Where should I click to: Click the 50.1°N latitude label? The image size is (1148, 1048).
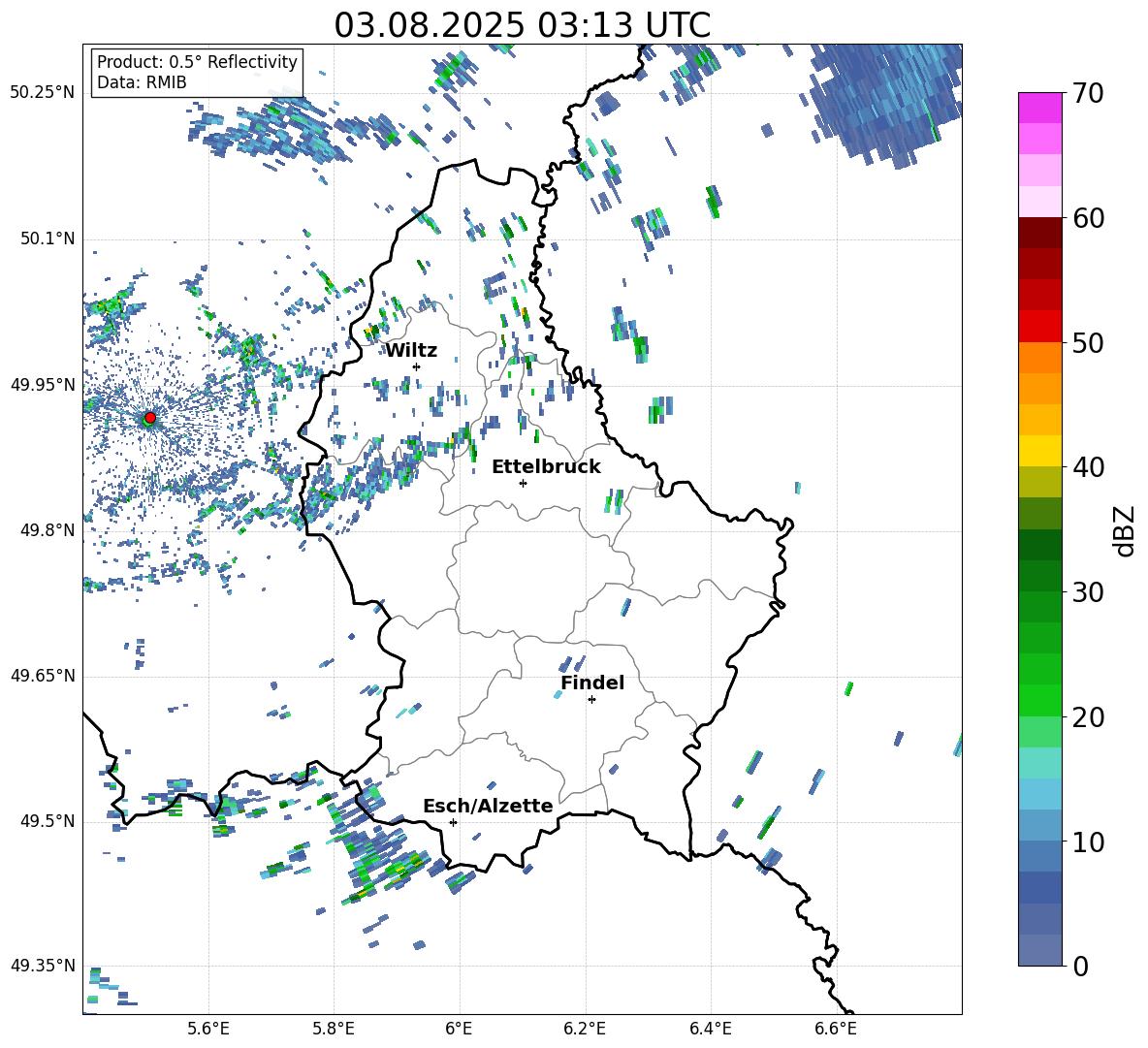48,239
